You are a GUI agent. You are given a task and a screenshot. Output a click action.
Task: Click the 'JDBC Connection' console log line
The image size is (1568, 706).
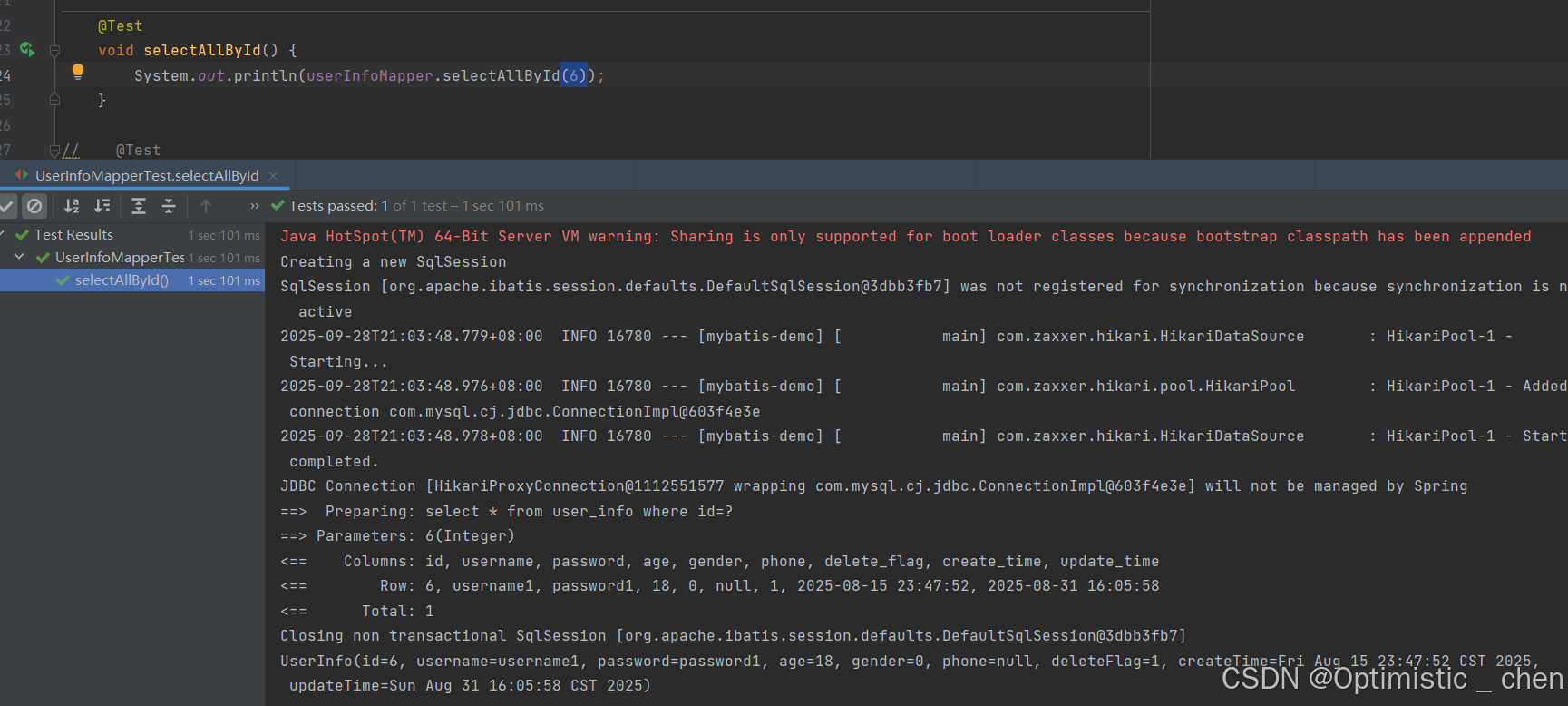click(x=874, y=486)
